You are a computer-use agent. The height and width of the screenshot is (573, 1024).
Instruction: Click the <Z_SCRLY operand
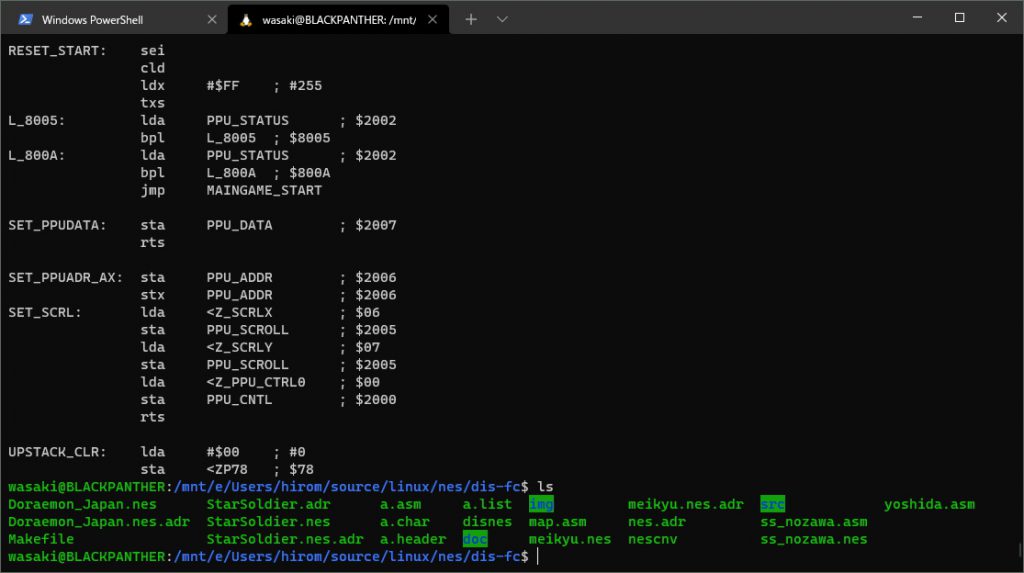(x=239, y=348)
